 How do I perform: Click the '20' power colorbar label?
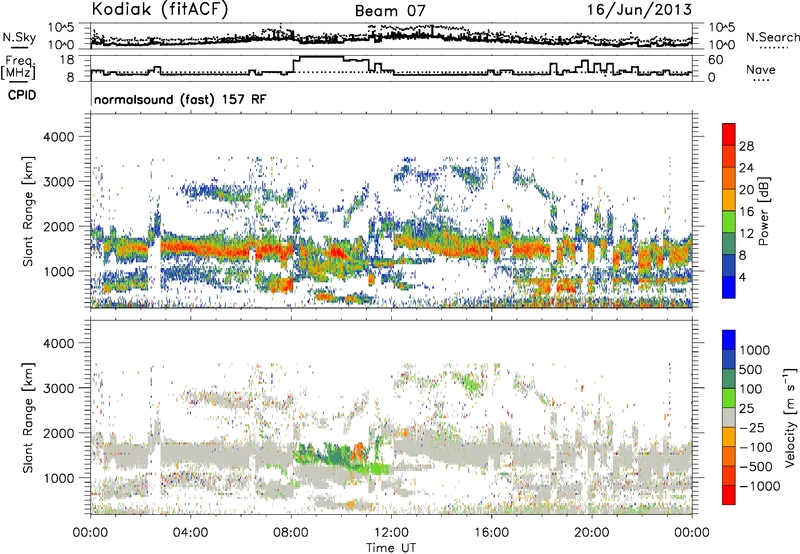pos(746,190)
